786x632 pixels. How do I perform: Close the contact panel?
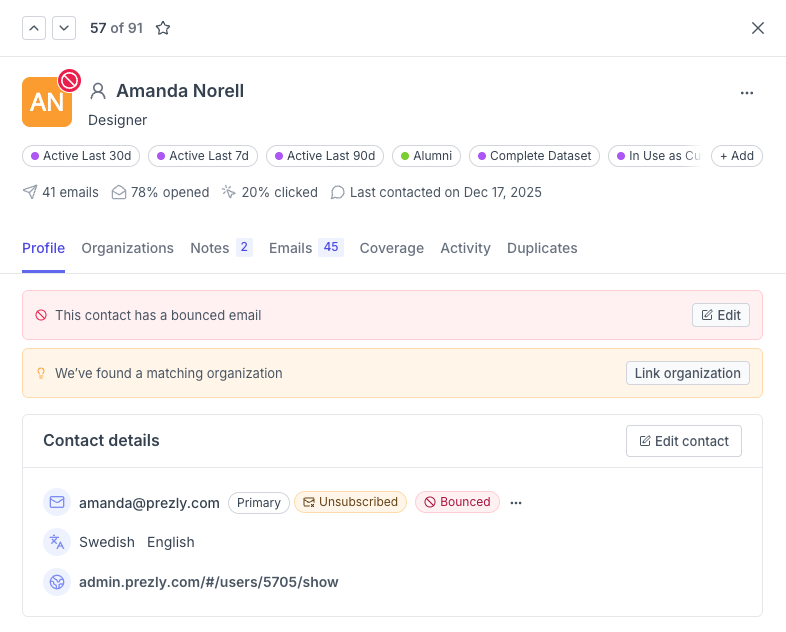[758, 28]
